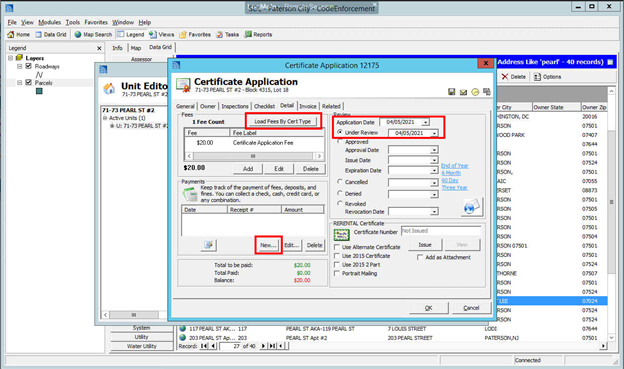Select the Cancelled radio button

pos(340,182)
